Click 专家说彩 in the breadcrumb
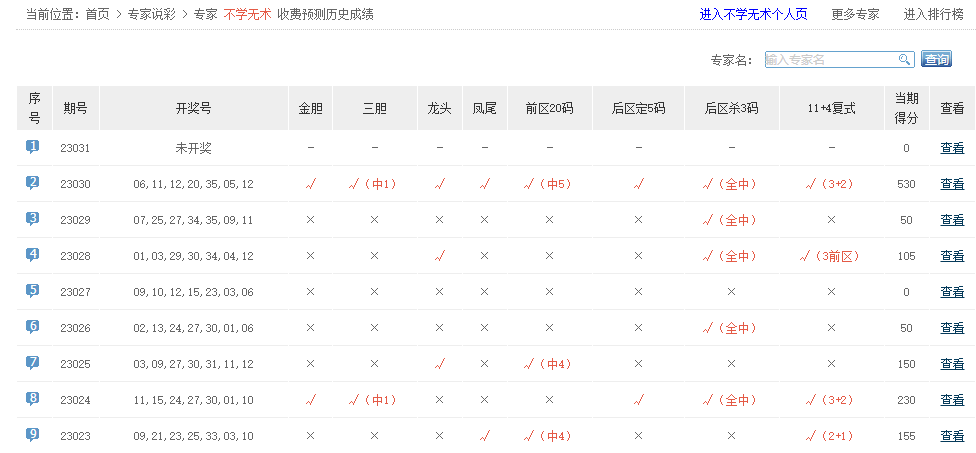This screenshot has height=453, width=976. coord(153,14)
